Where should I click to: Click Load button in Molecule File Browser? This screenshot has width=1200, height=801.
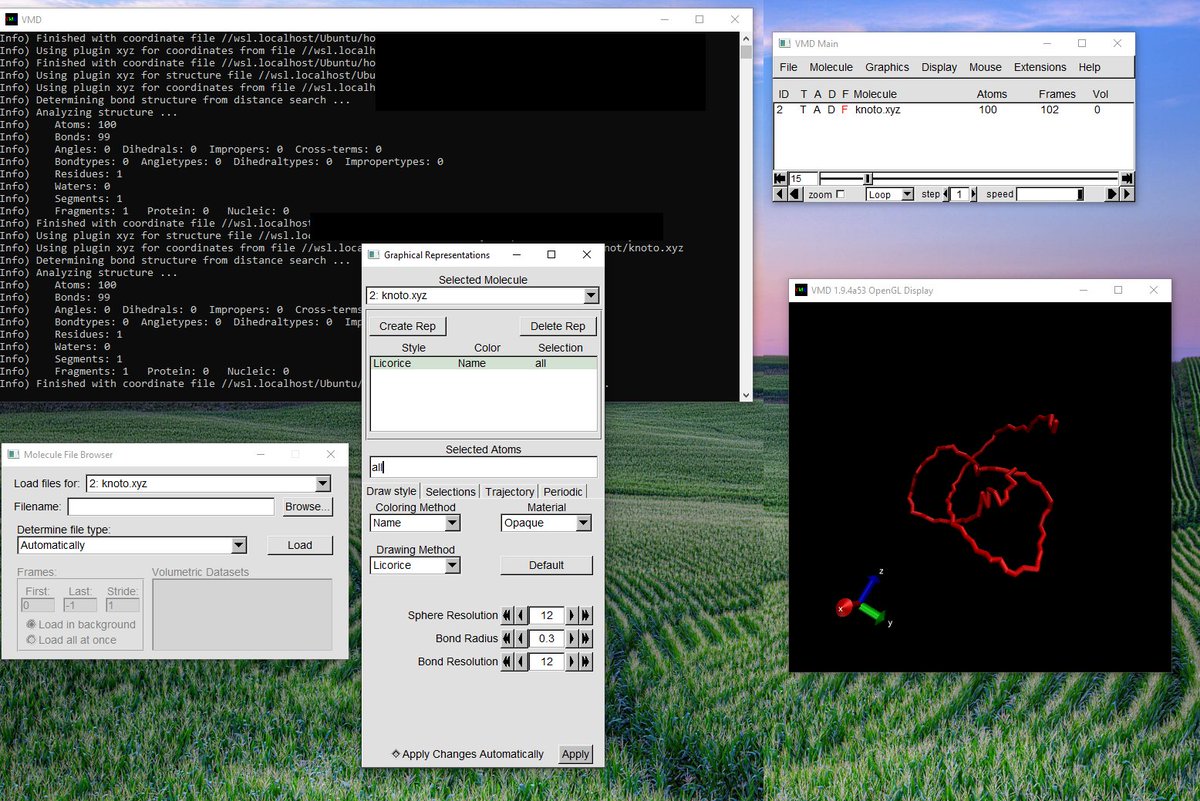(300, 545)
